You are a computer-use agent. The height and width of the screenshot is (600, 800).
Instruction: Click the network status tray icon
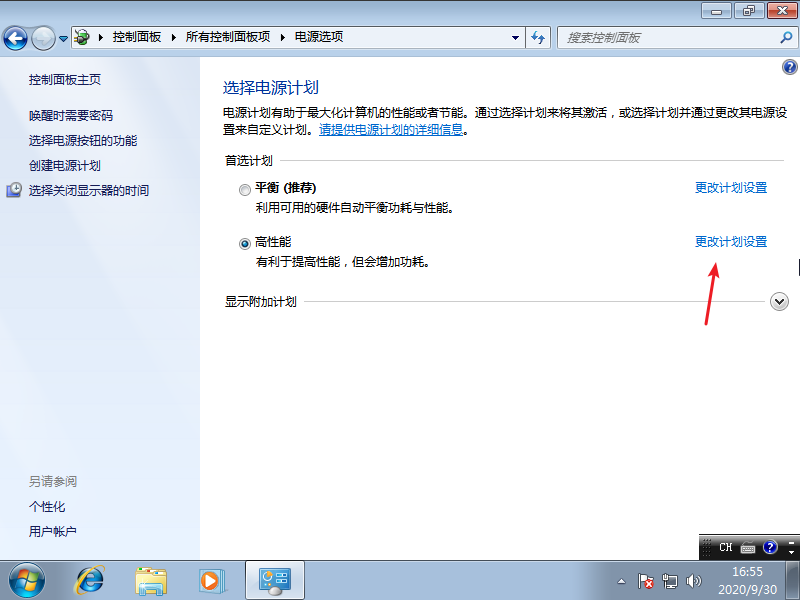coord(671,580)
